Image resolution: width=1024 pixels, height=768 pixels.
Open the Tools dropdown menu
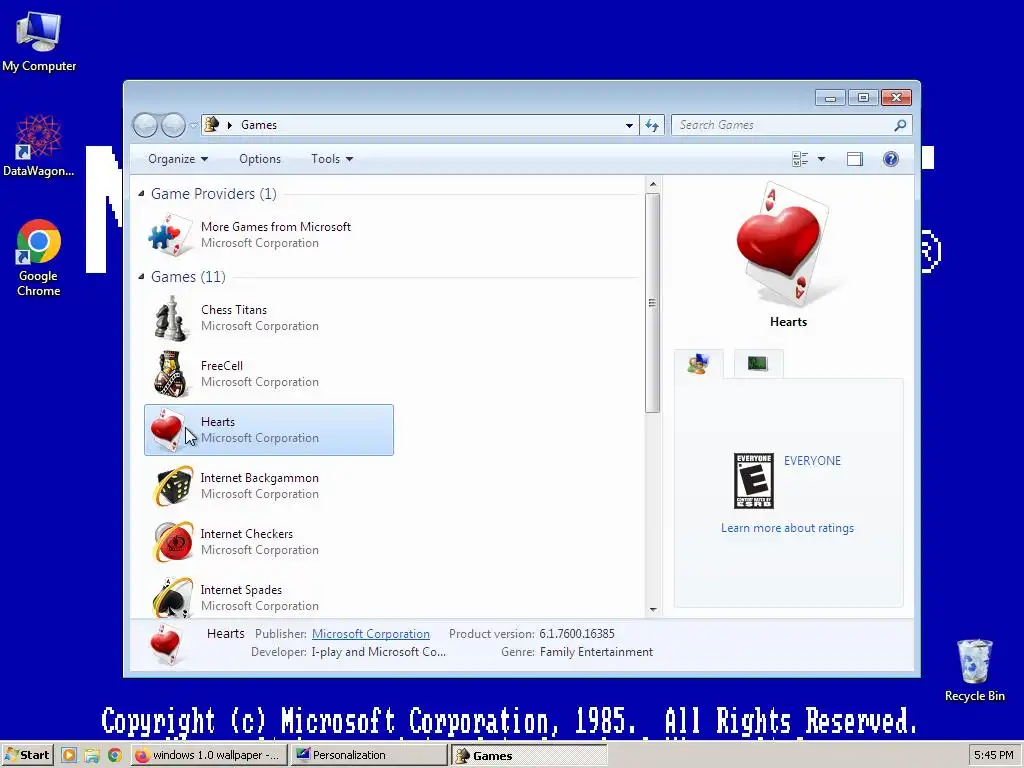point(332,159)
